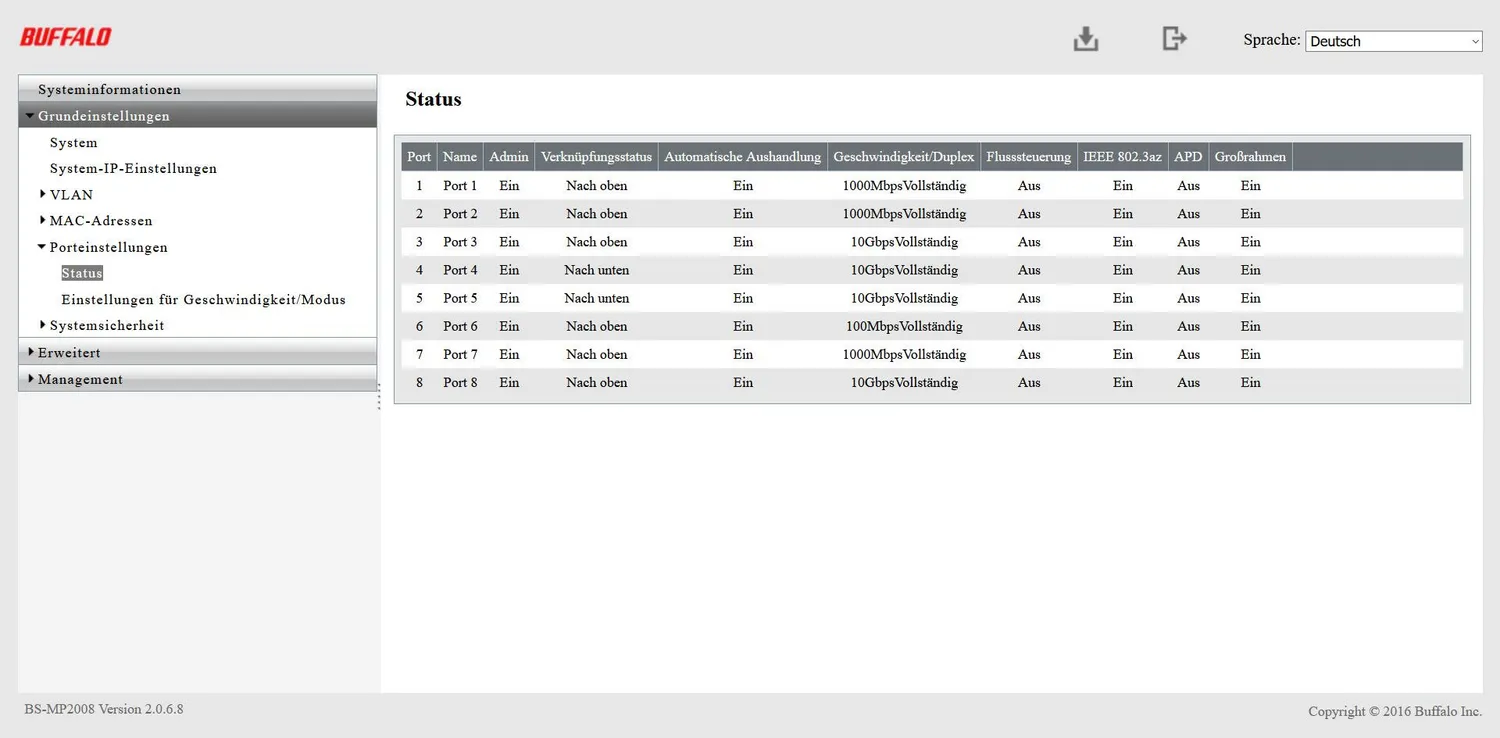The height and width of the screenshot is (738, 1500).
Task: Open the Systeminformationen menu item
Action: tap(197, 89)
